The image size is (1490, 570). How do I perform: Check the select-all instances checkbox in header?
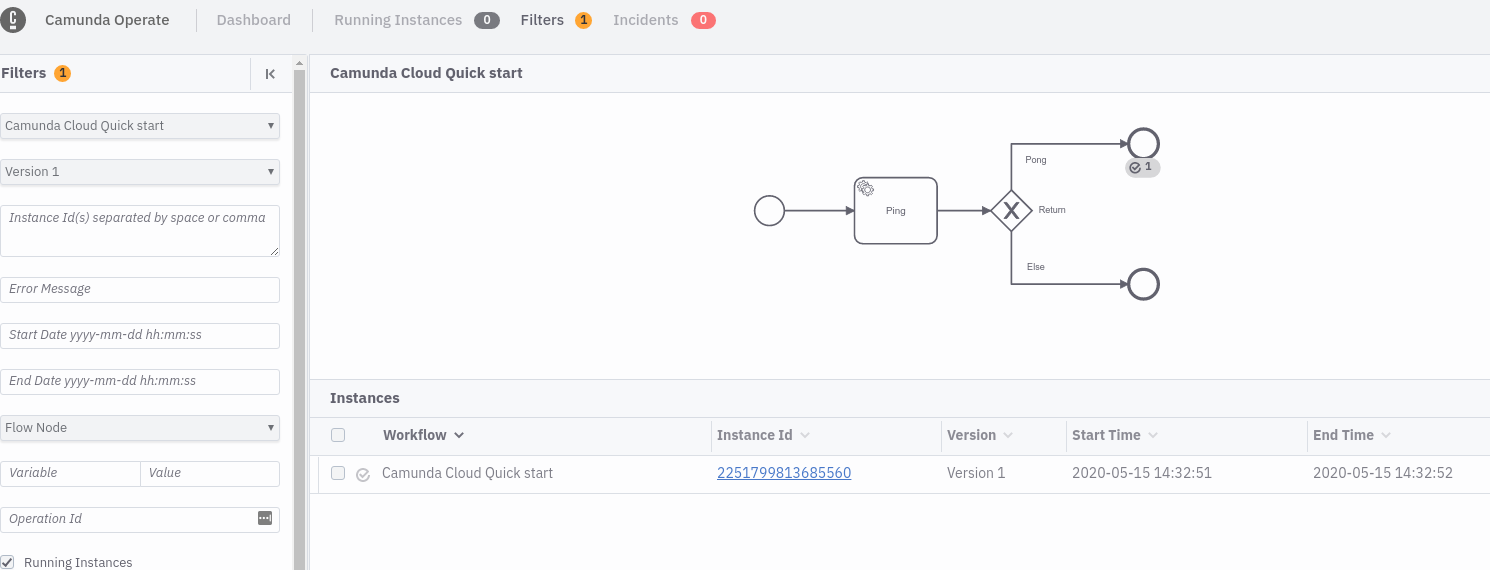click(x=338, y=435)
